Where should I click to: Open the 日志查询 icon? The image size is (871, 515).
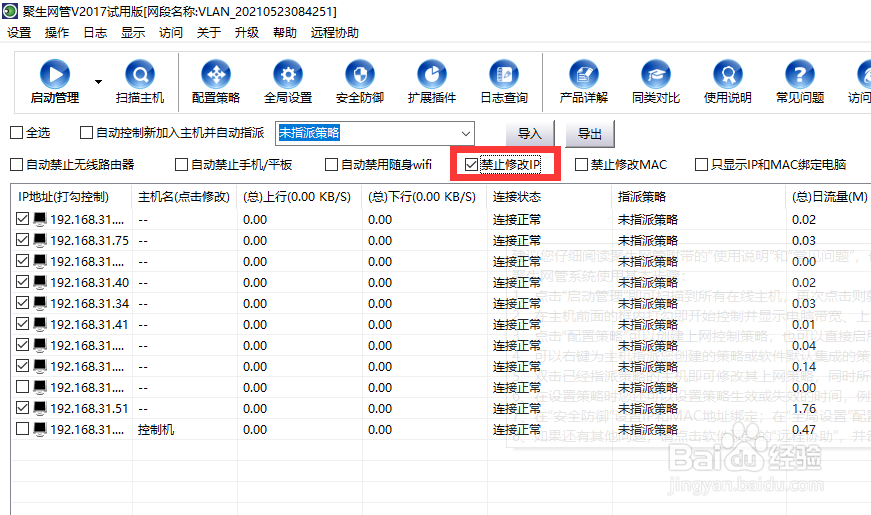[x=504, y=74]
